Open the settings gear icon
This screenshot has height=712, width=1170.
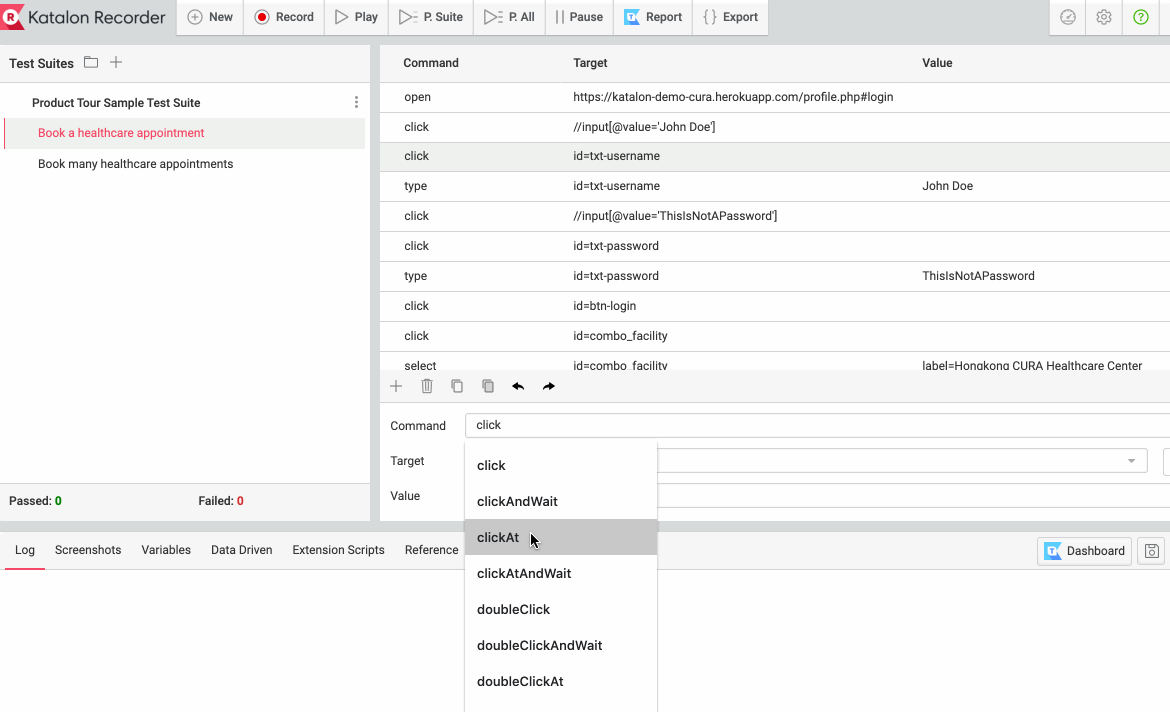(x=1104, y=16)
